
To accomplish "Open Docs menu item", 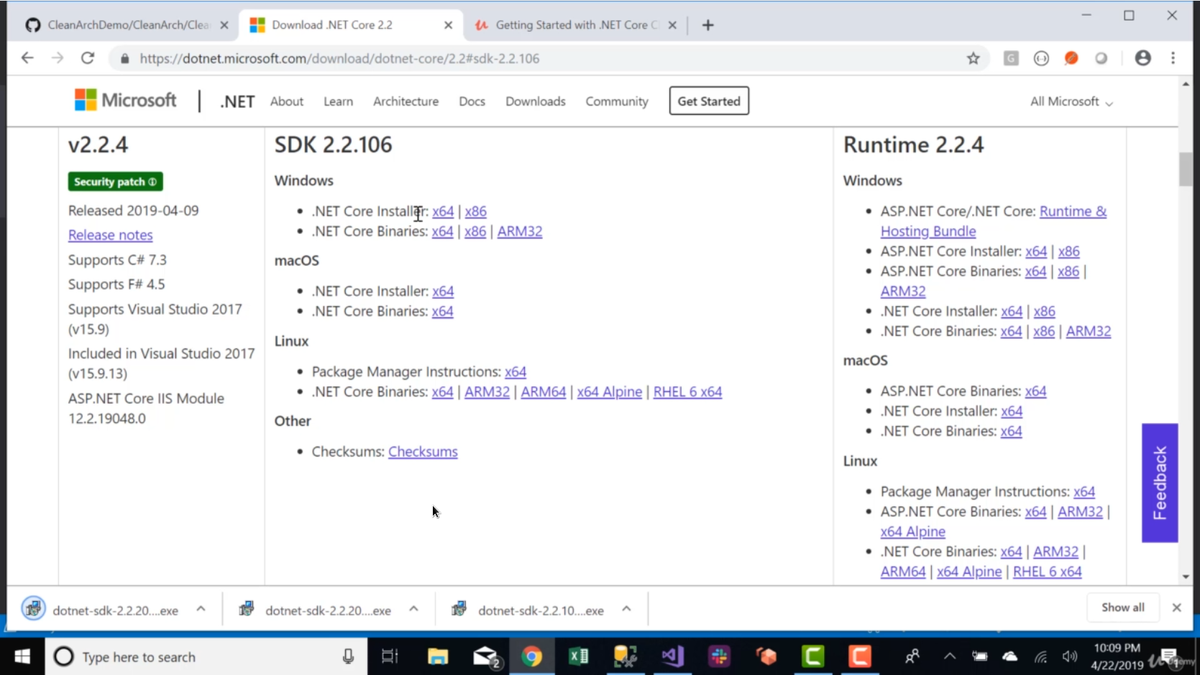I will point(472,101).
